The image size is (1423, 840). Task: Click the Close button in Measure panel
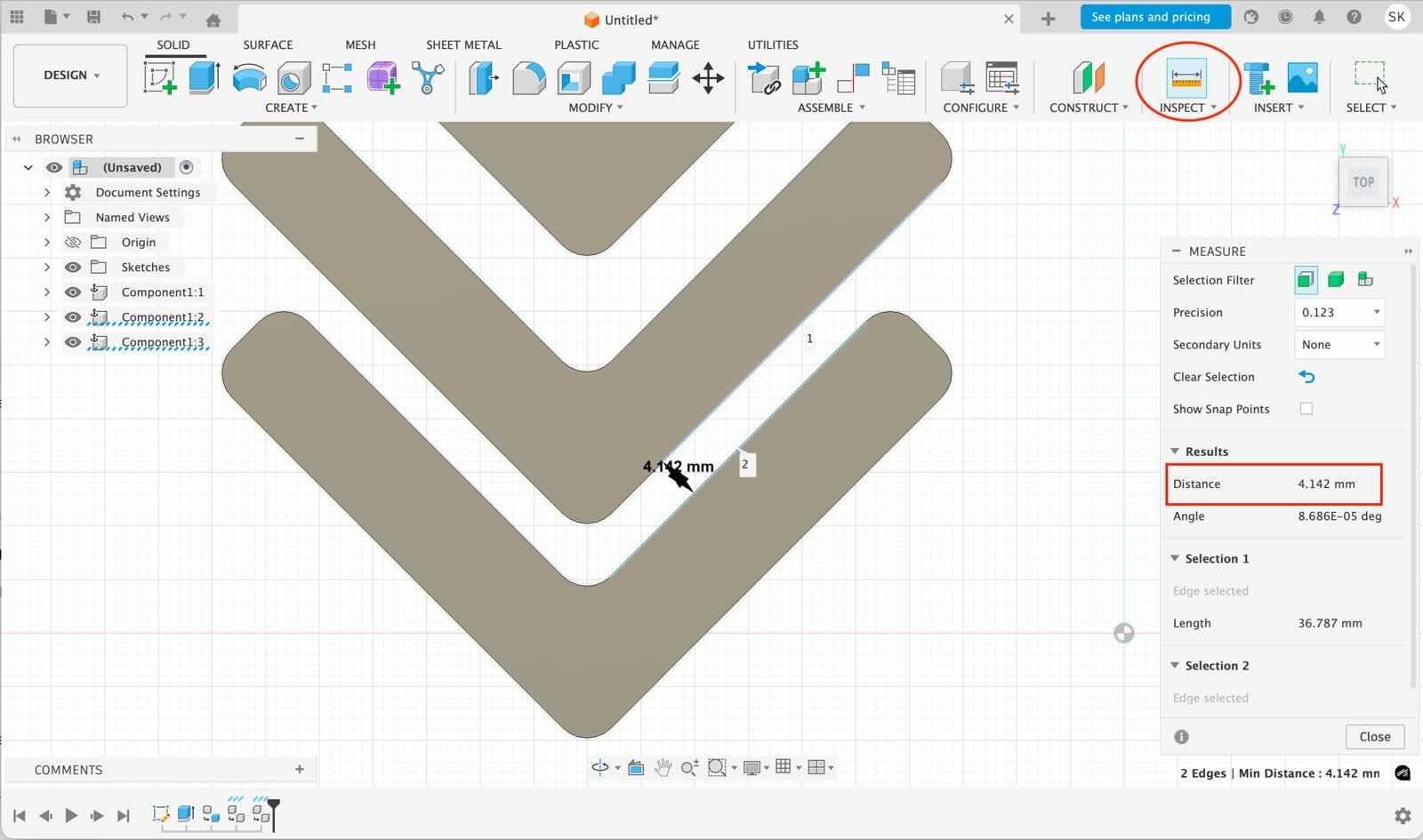pyautogui.click(x=1374, y=737)
